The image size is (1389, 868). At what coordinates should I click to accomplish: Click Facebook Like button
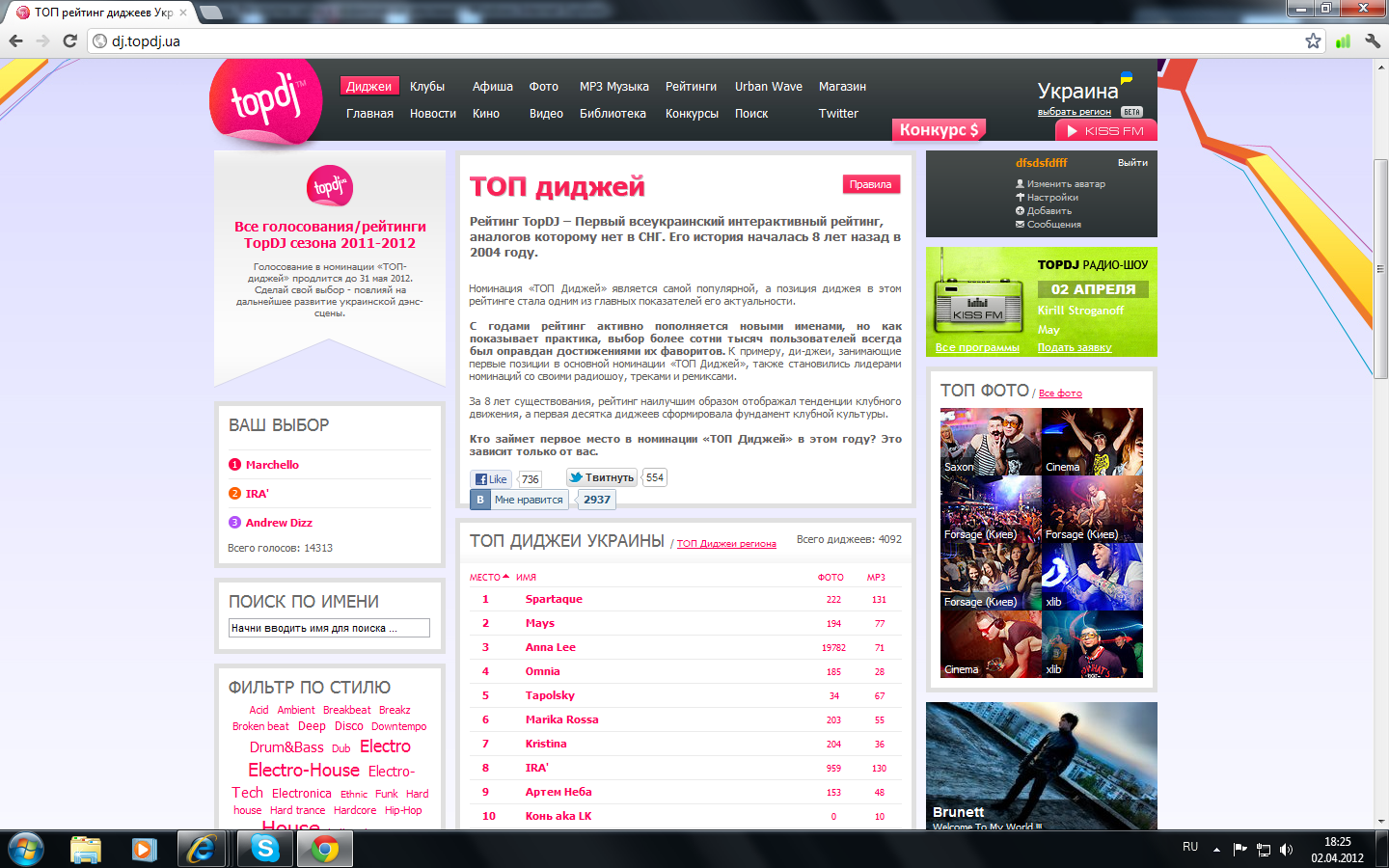pos(491,479)
